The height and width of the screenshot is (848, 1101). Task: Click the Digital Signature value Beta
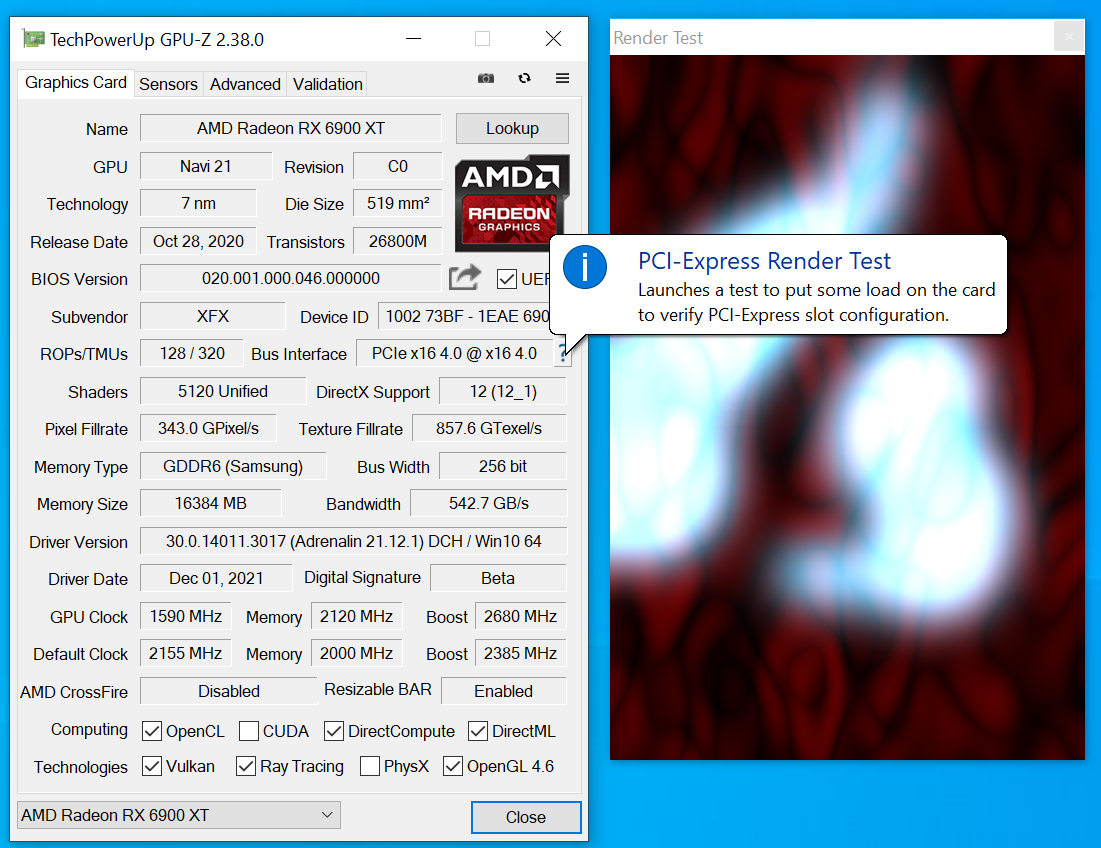[x=498, y=578]
